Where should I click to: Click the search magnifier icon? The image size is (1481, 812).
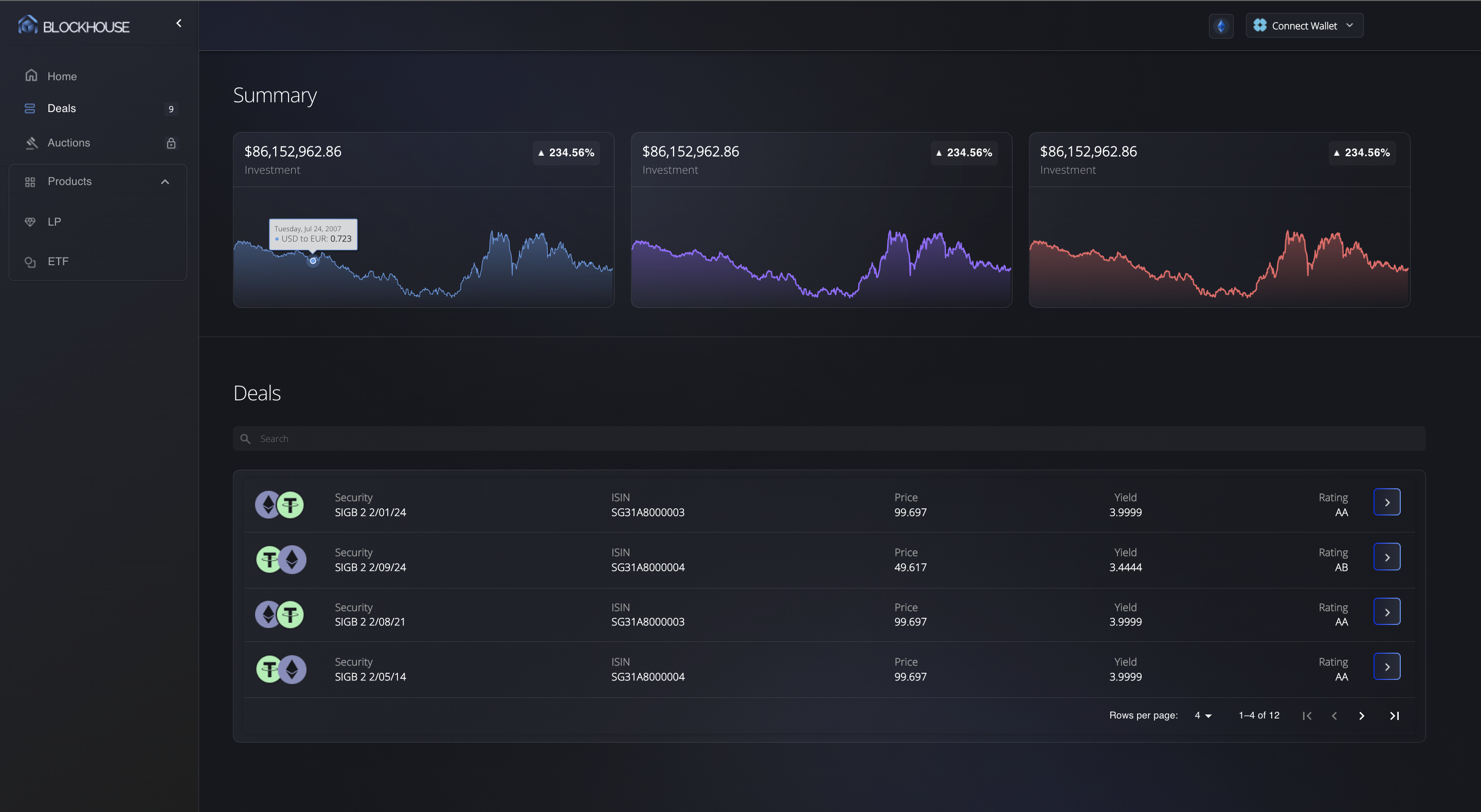click(x=245, y=439)
